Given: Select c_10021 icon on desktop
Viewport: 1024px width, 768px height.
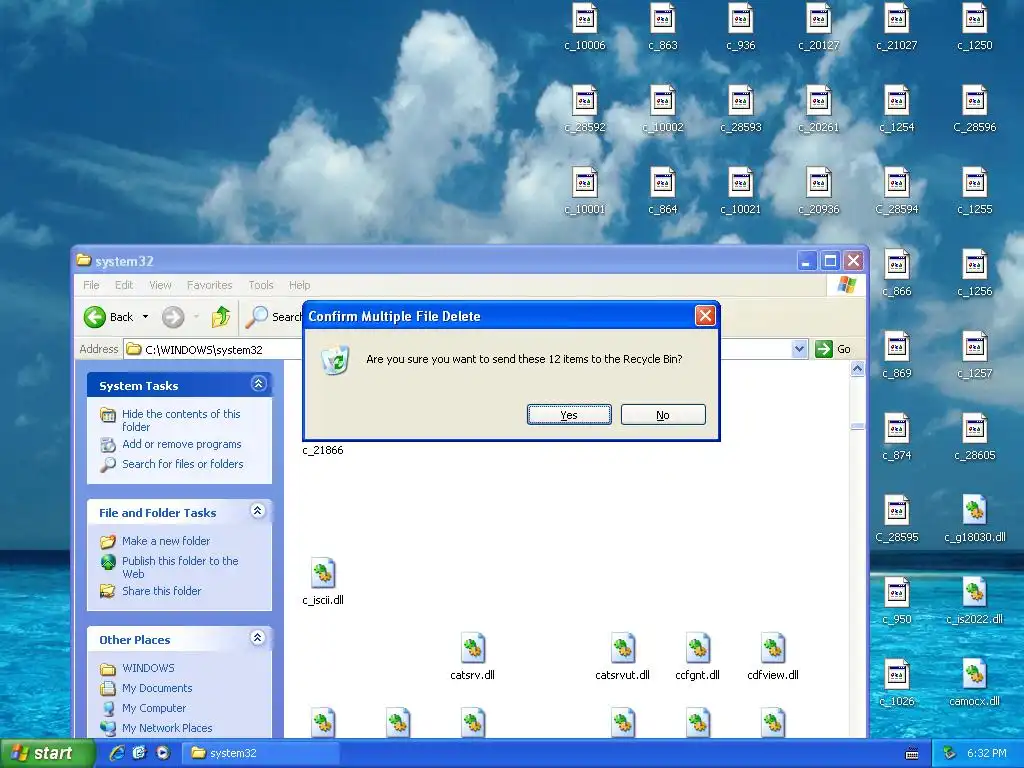Looking at the screenshot, I should [x=741, y=183].
